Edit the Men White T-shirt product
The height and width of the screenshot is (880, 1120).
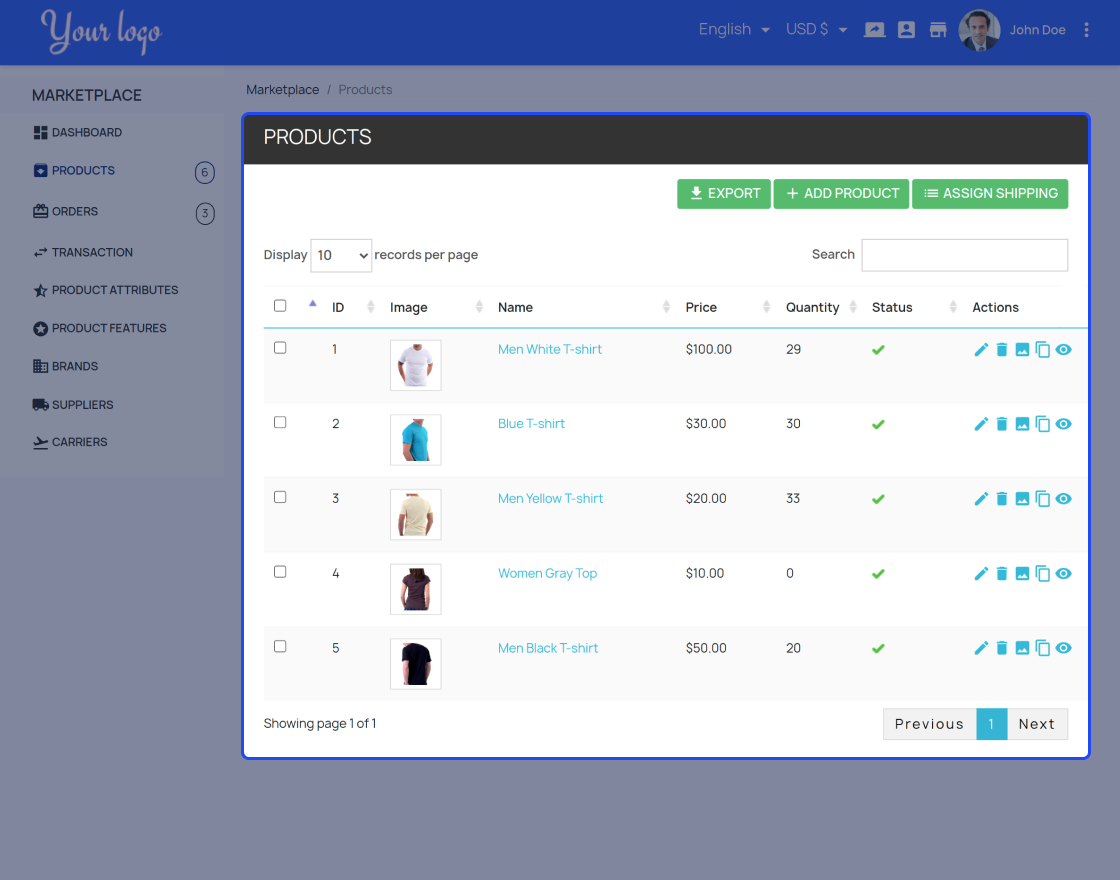pyautogui.click(x=981, y=349)
